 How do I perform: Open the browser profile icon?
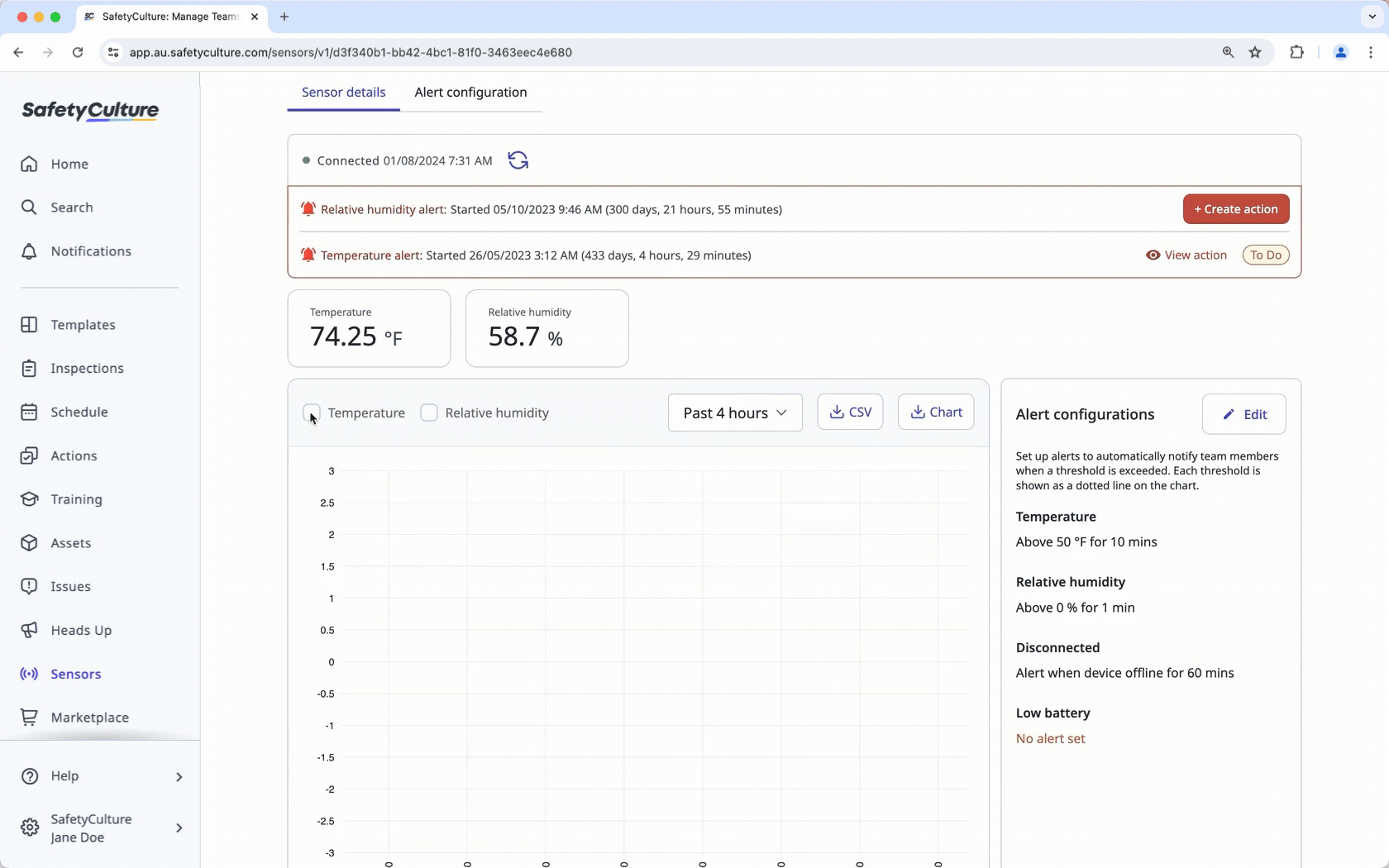(x=1341, y=52)
